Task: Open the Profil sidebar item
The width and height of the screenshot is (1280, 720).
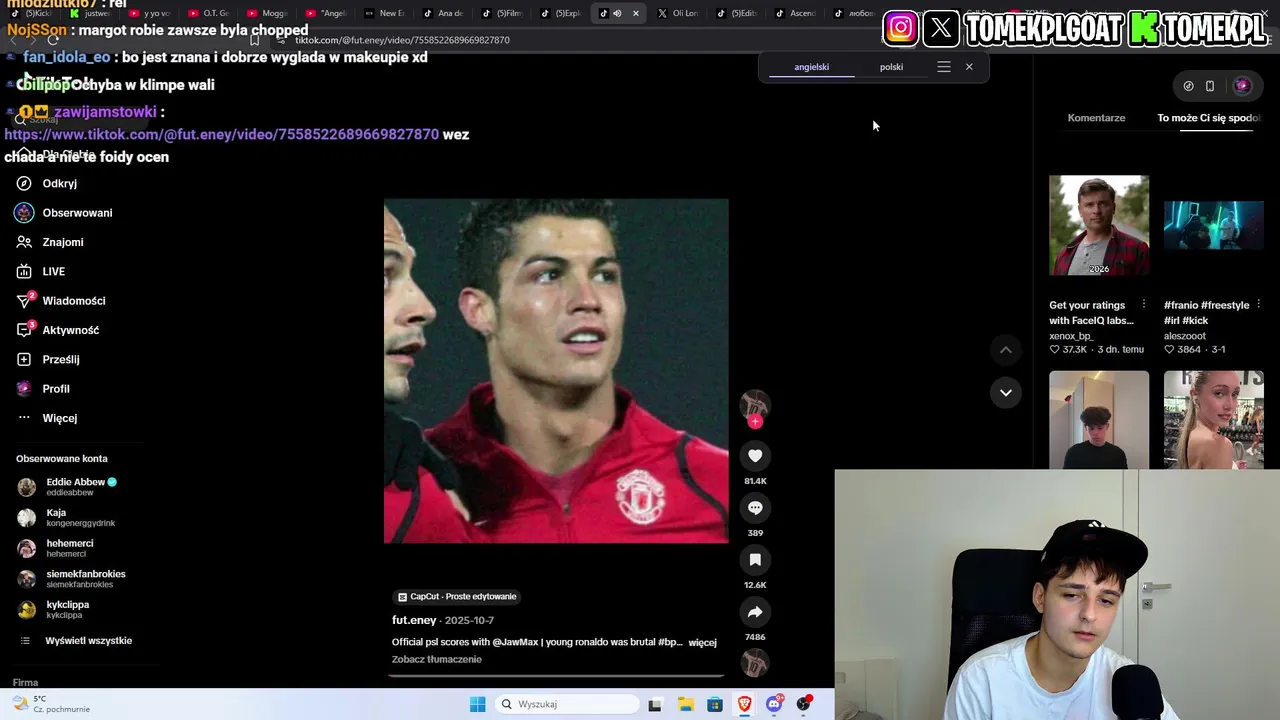Action: tap(42, 389)
